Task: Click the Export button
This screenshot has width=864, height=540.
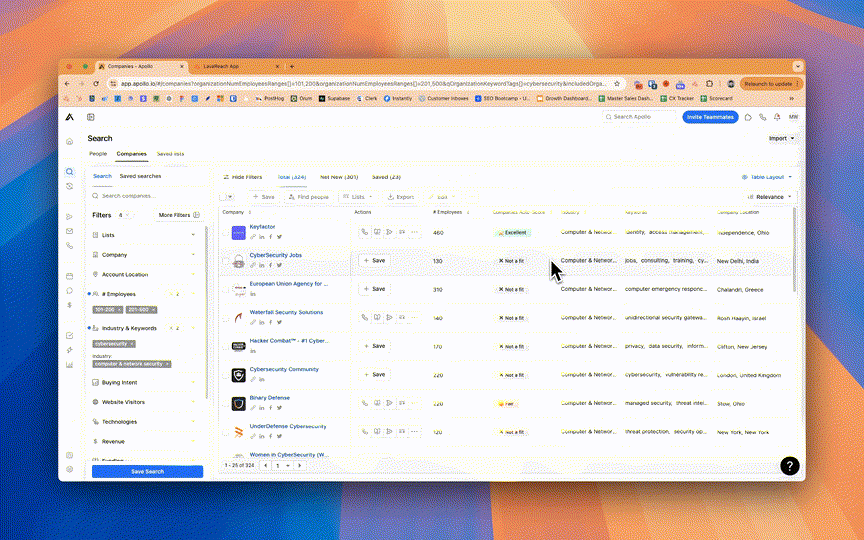Action: pyautogui.click(x=401, y=197)
